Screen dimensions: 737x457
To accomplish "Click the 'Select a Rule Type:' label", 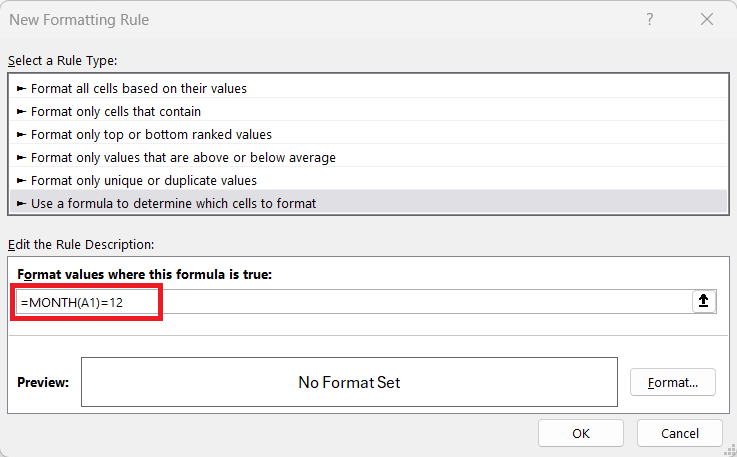I will click(x=63, y=61).
